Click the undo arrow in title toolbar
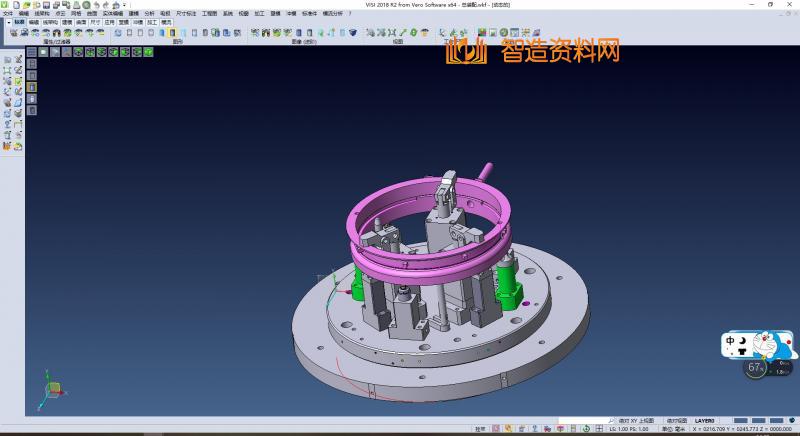The width and height of the screenshot is (800, 436). 95,5
